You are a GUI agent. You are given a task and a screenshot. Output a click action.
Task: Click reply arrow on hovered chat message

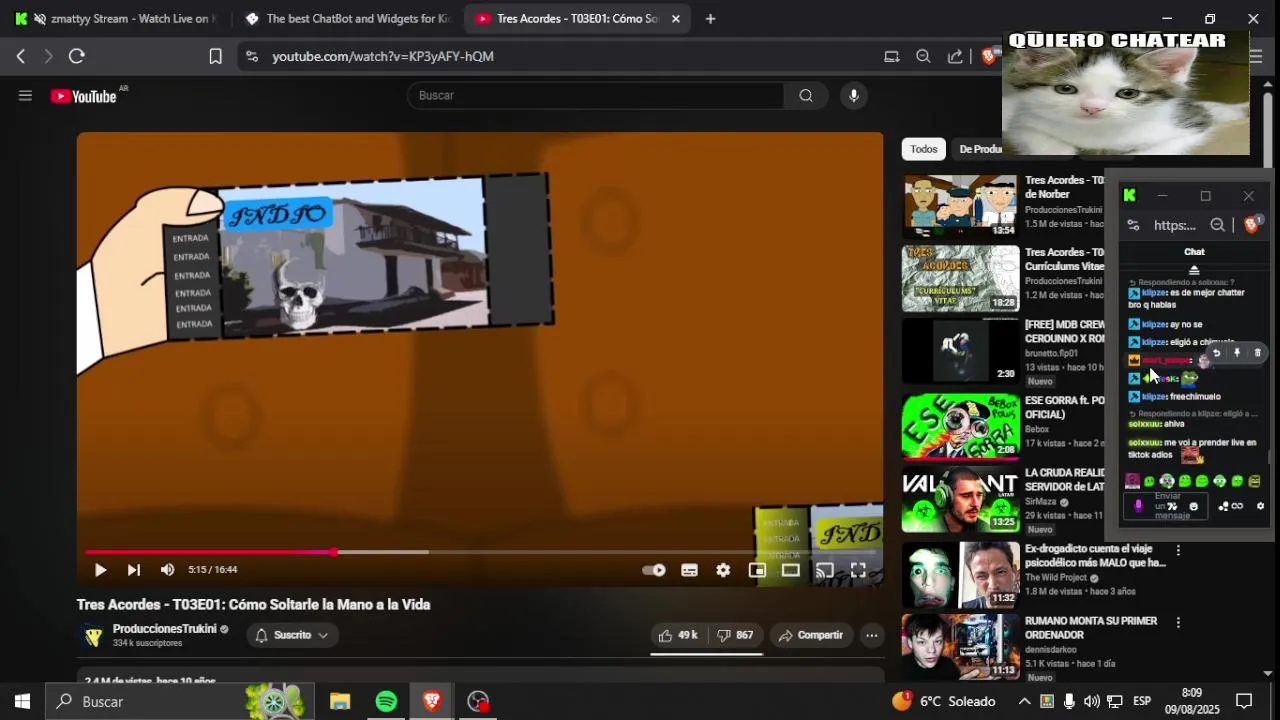[1216, 353]
